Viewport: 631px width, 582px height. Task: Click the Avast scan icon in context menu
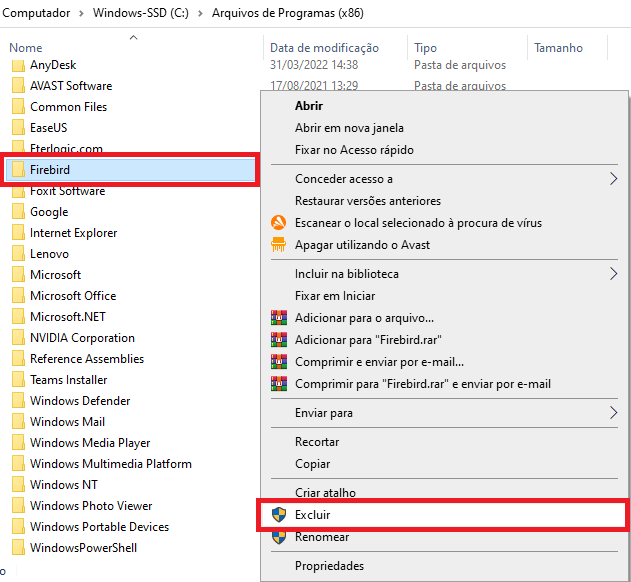(279, 223)
